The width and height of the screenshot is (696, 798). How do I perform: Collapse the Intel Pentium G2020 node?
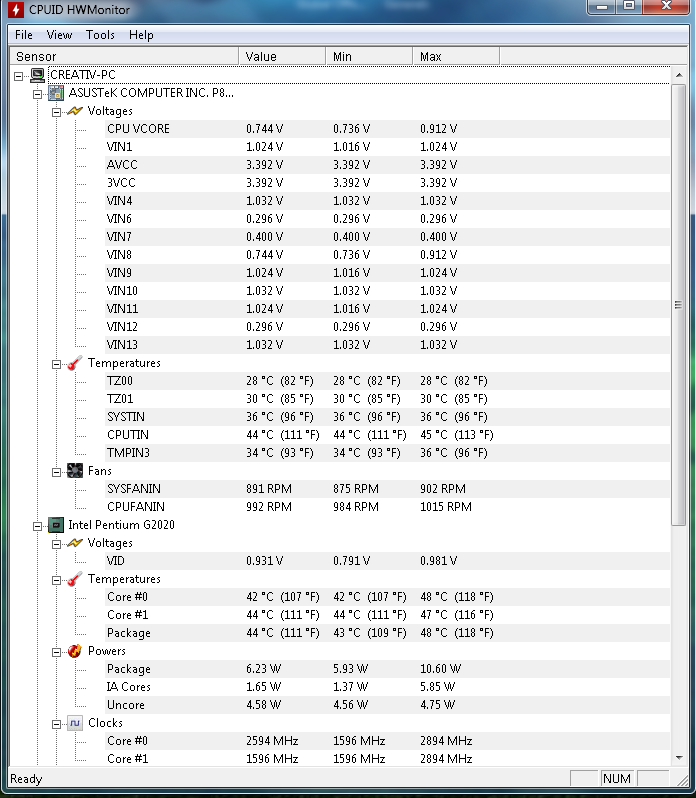pyautogui.click(x=38, y=526)
